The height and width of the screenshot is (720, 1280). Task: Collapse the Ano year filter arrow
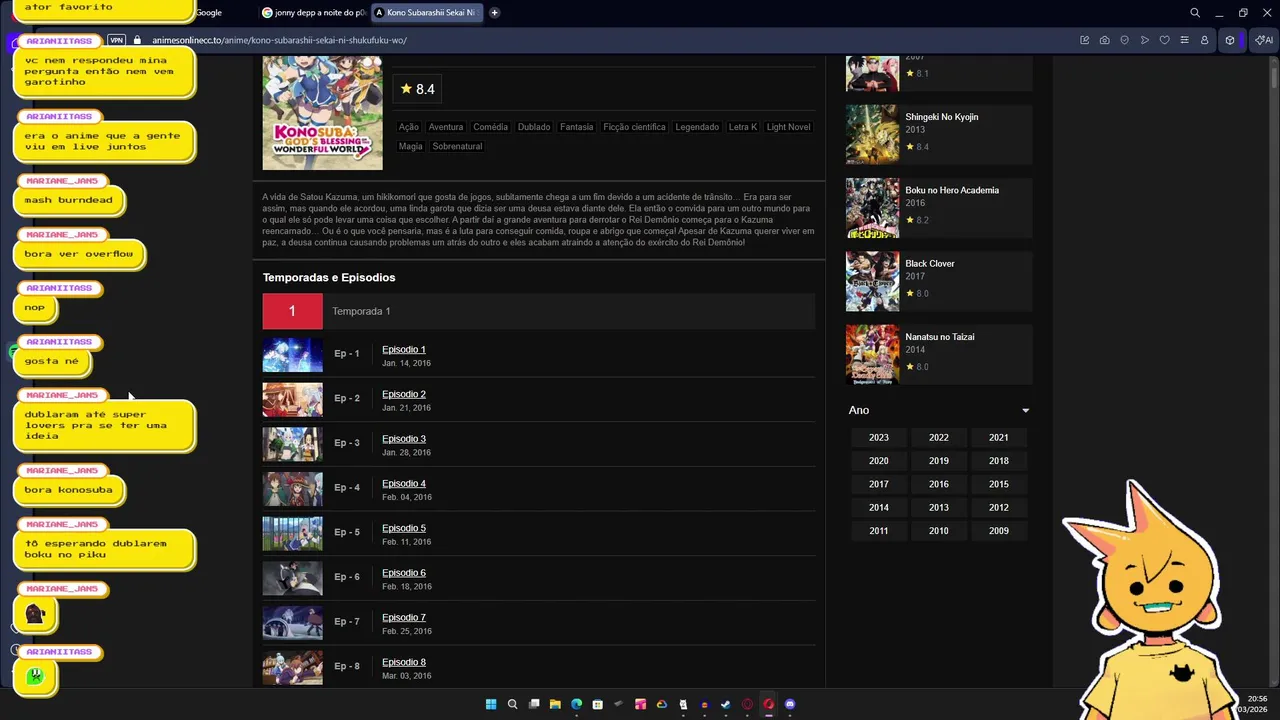pos(1025,410)
